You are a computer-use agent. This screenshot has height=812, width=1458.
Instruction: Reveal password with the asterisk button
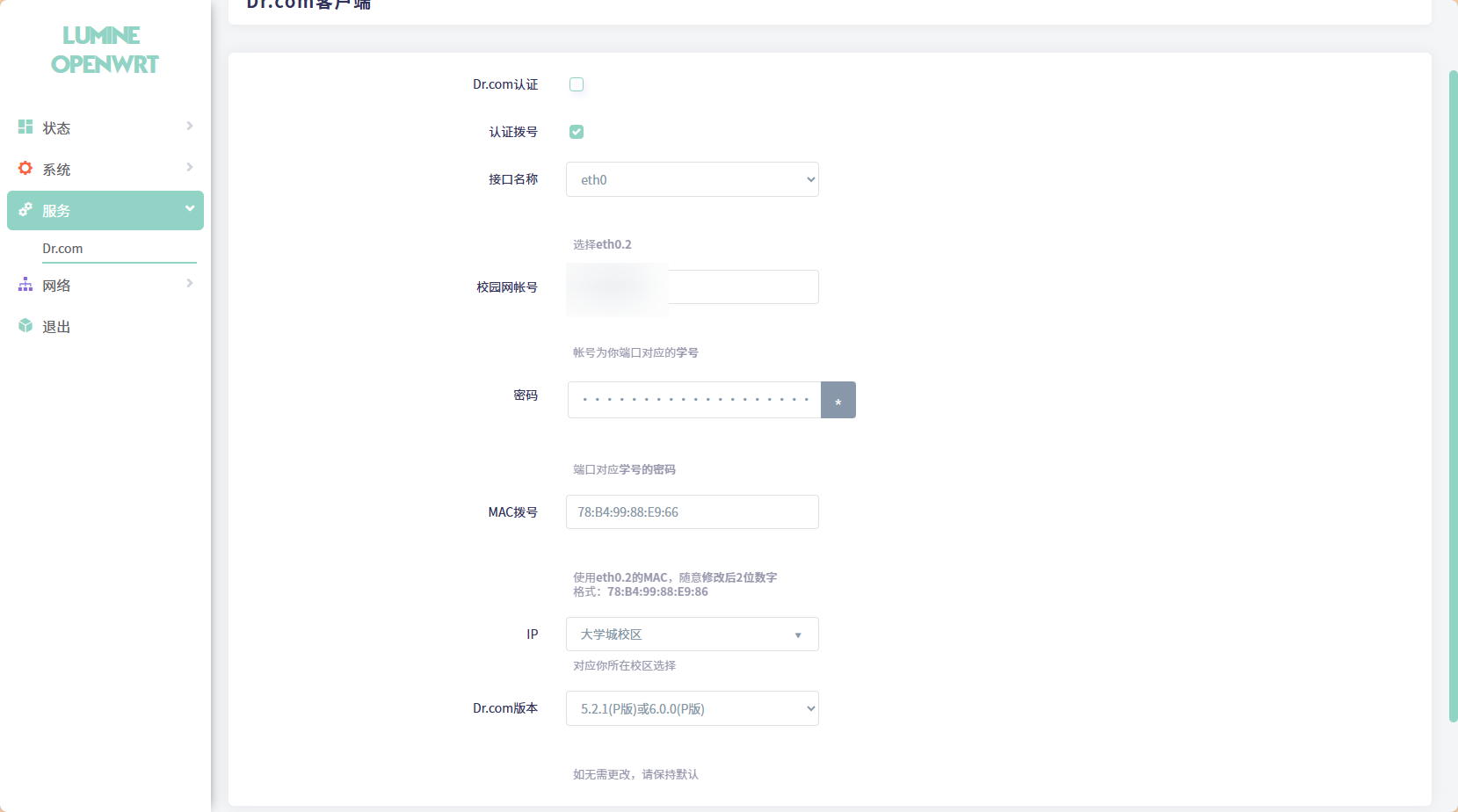point(838,400)
